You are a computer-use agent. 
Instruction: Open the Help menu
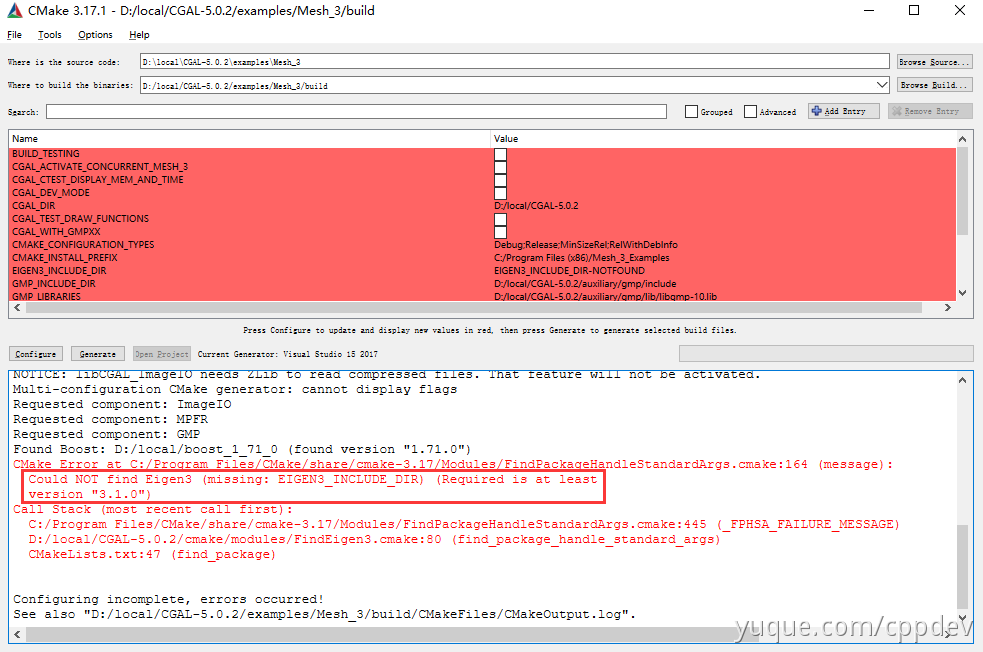pyautogui.click(x=139, y=35)
